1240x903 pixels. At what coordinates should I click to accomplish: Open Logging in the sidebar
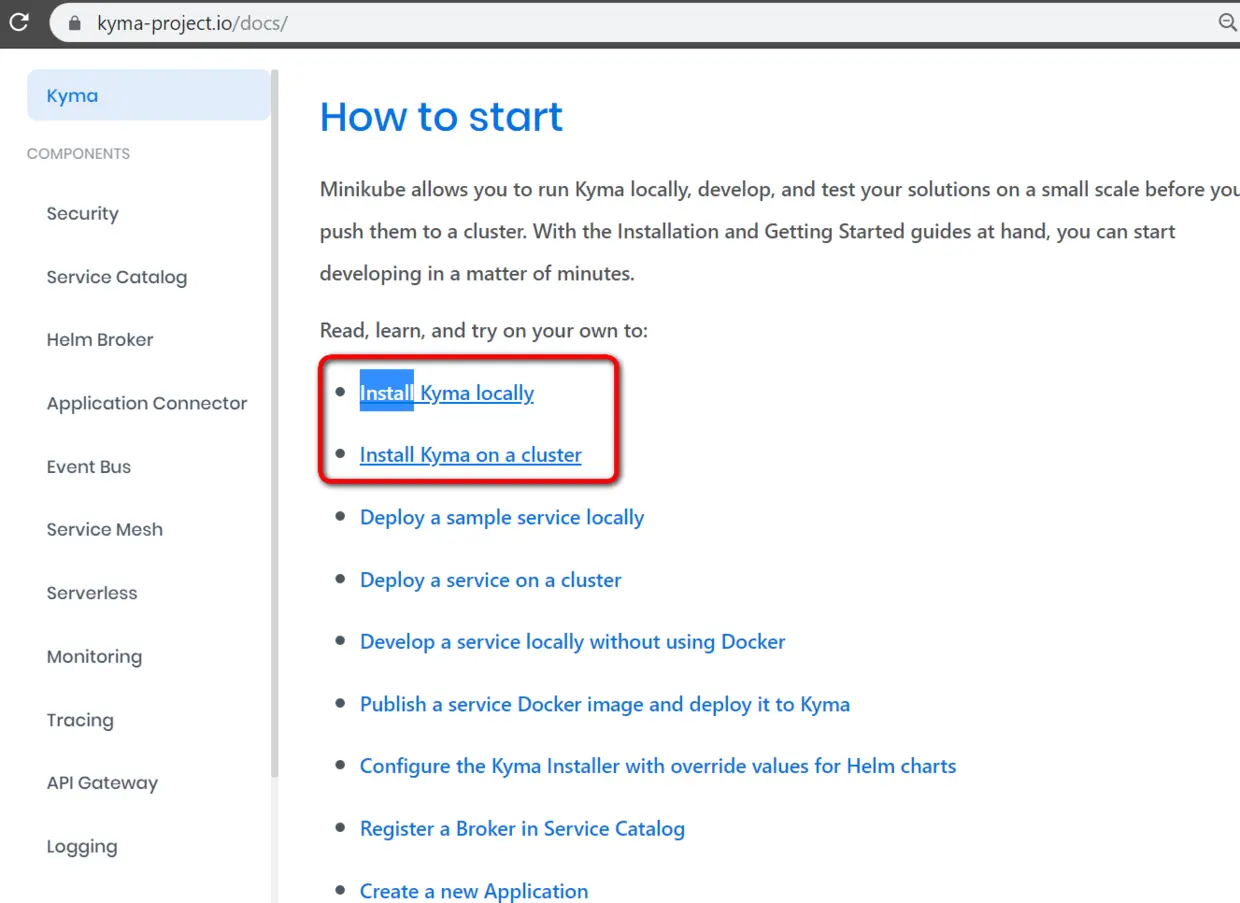[82, 847]
